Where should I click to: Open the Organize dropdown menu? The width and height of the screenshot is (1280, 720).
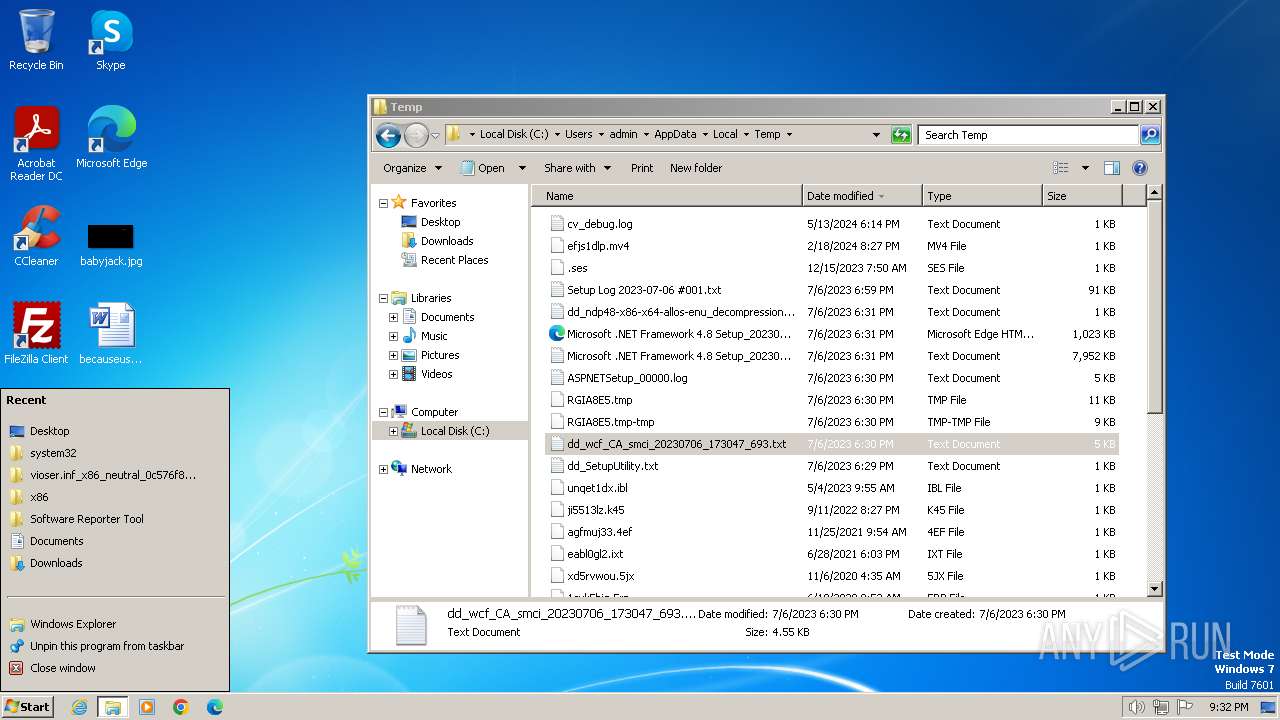pos(412,168)
